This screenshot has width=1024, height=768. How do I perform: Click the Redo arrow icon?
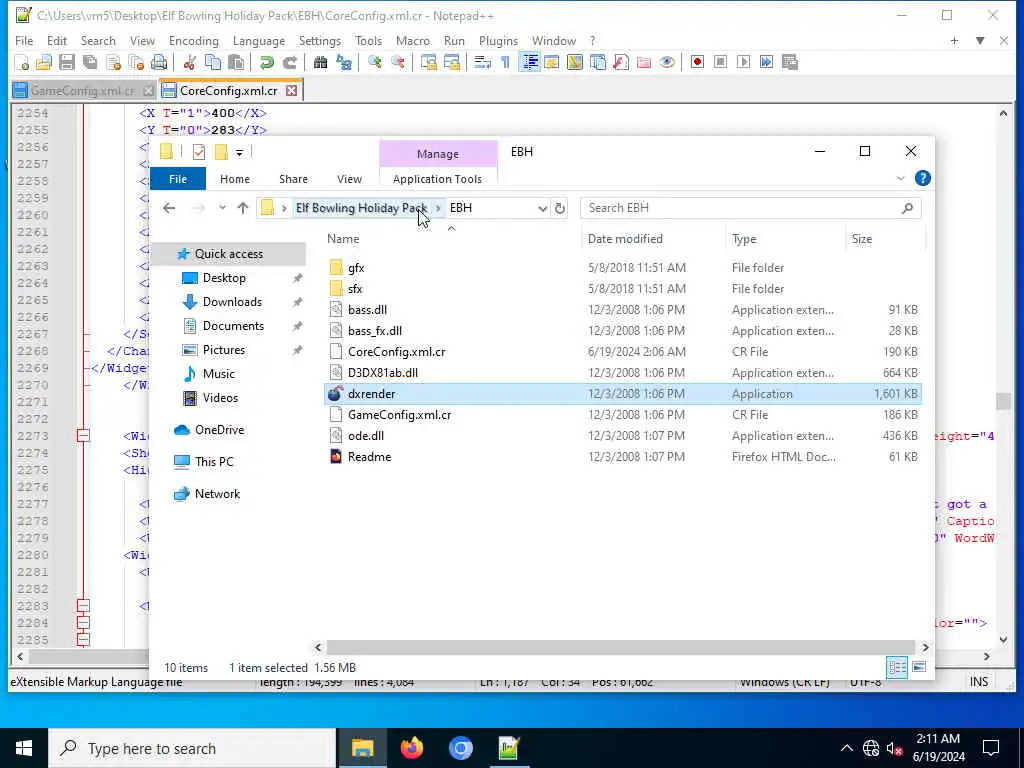[x=289, y=63]
